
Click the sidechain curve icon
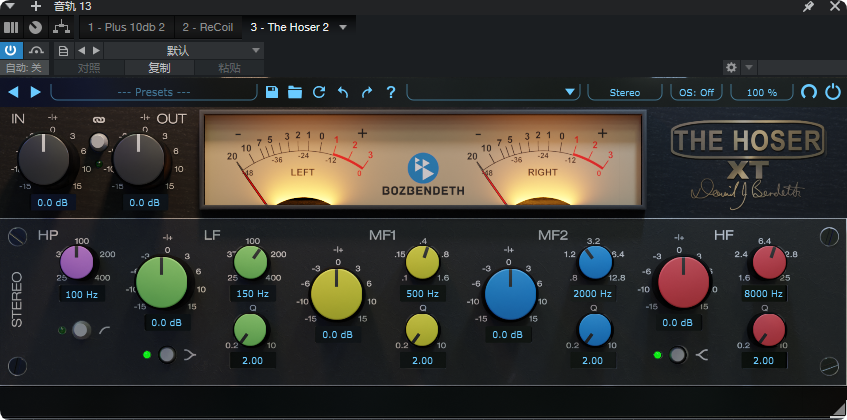point(36,51)
